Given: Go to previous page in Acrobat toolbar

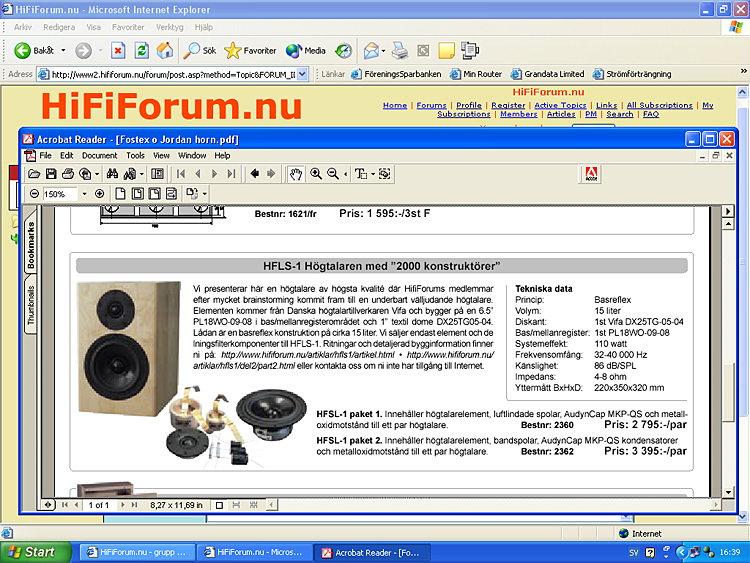Looking at the screenshot, I should pos(198,174).
